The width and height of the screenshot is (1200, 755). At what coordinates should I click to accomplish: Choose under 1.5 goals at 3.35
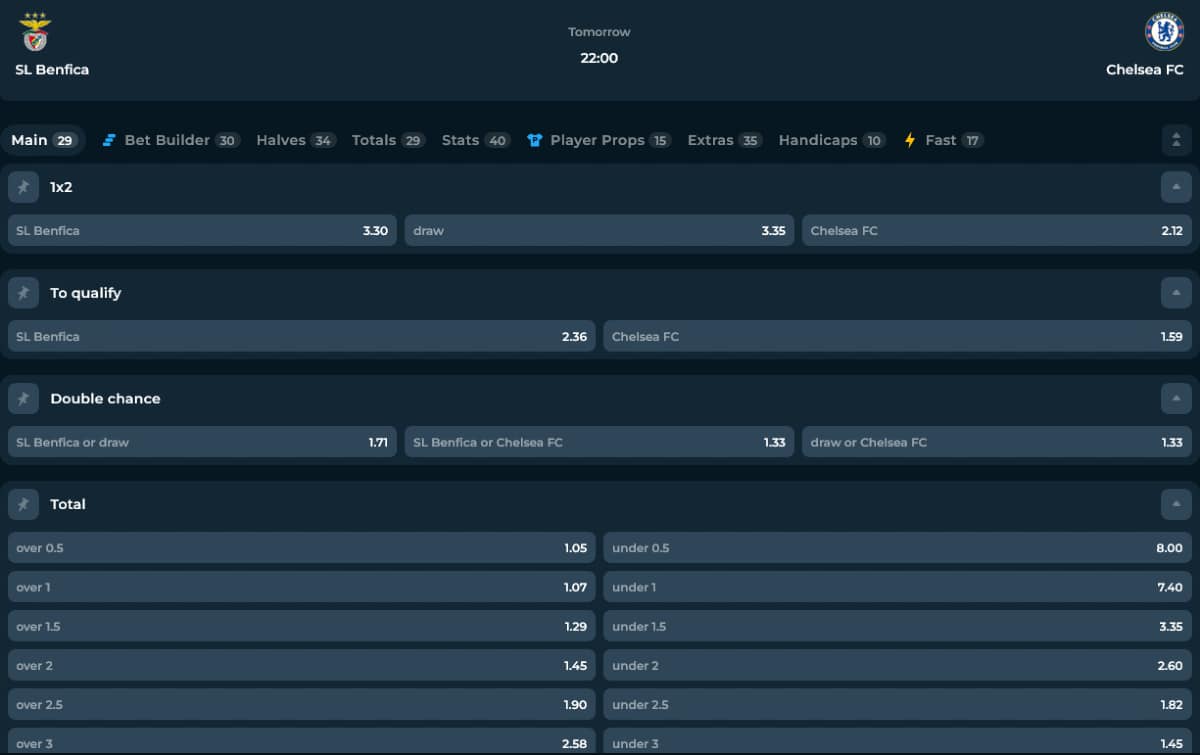point(898,626)
